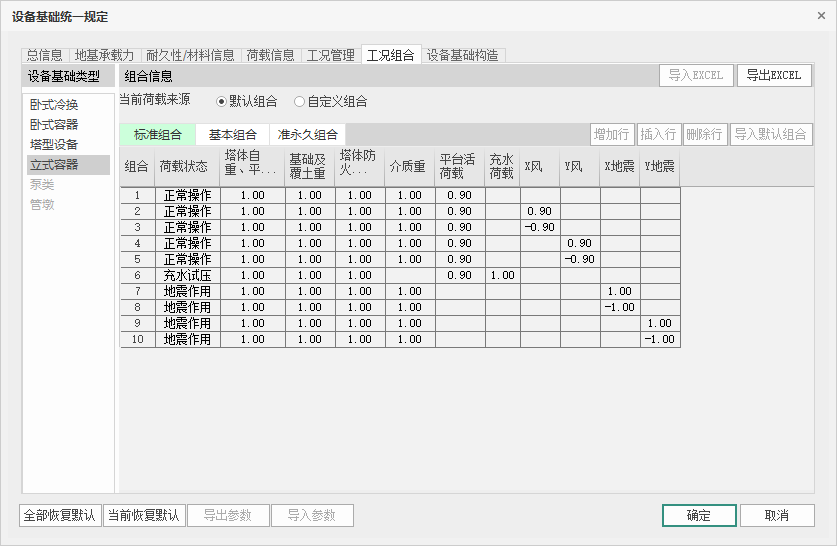This screenshot has width=837, height=546.
Task: Click the 荷载状态 column header
Action: tap(187, 167)
